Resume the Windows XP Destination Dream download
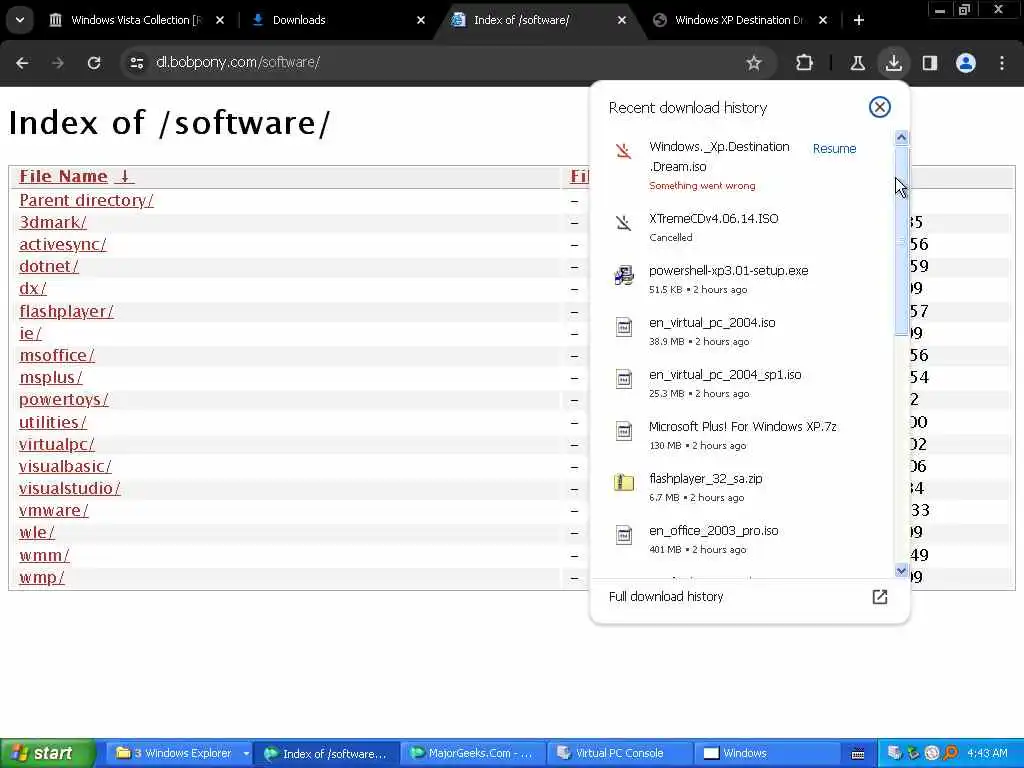 (834, 149)
